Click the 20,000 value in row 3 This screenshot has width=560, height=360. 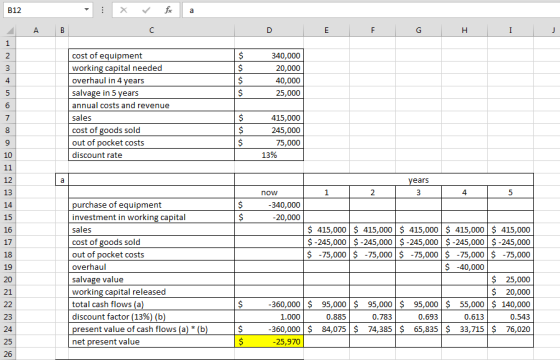coord(269,68)
